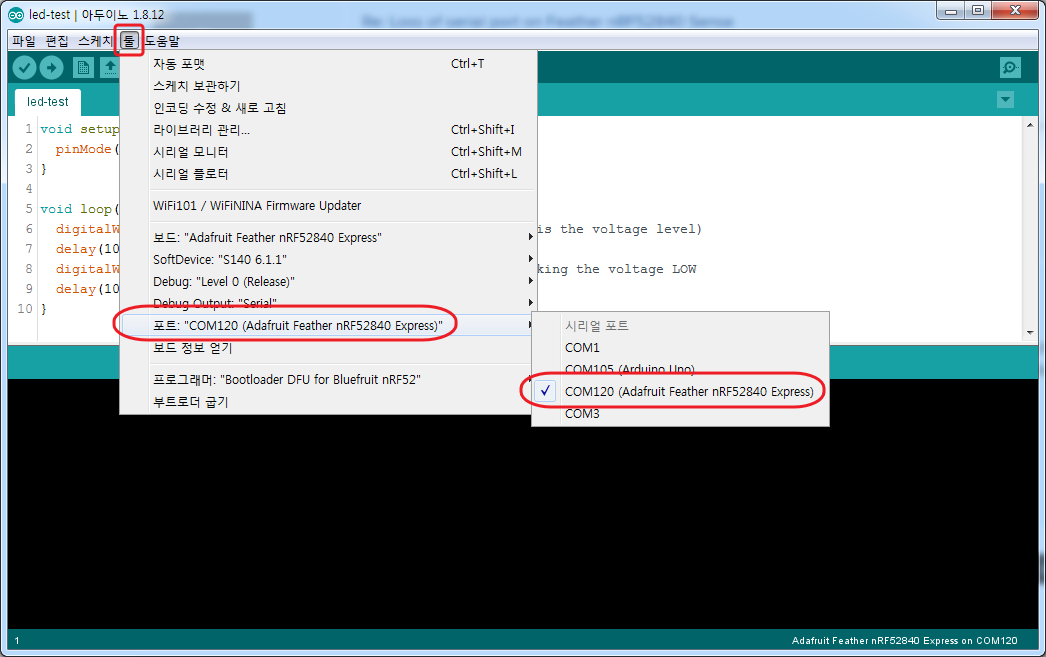1046x657 pixels.
Task: Select the checked COM120 Adafruit Feather port
Action: (x=680, y=392)
